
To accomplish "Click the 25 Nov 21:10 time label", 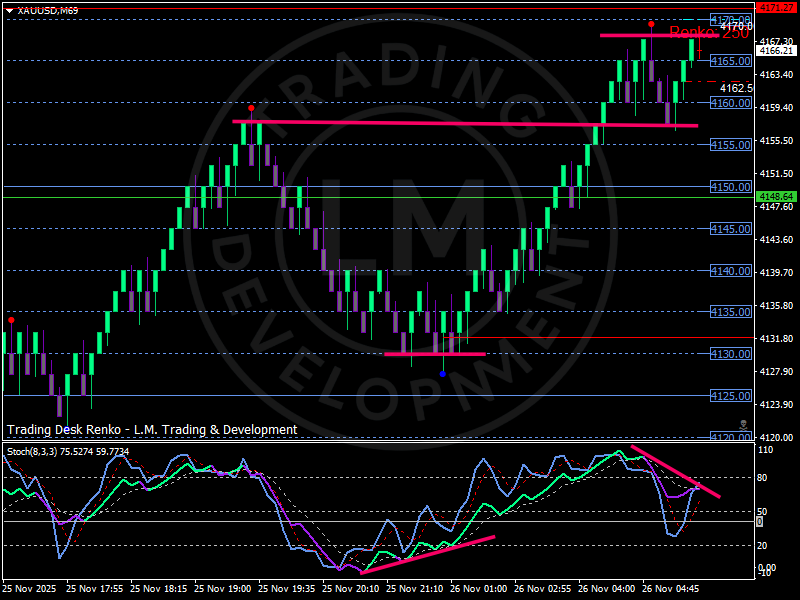I will [x=414, y=589].
